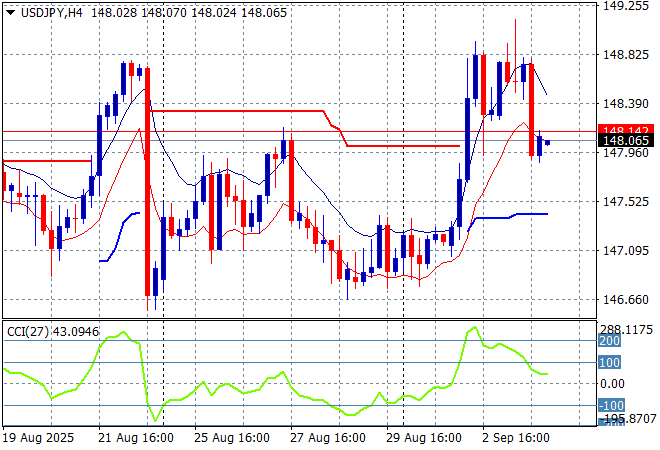Select the 149.255 price axis label
Image resolution: width=660 pixels, height=450 pixels.
click(626, 6)
